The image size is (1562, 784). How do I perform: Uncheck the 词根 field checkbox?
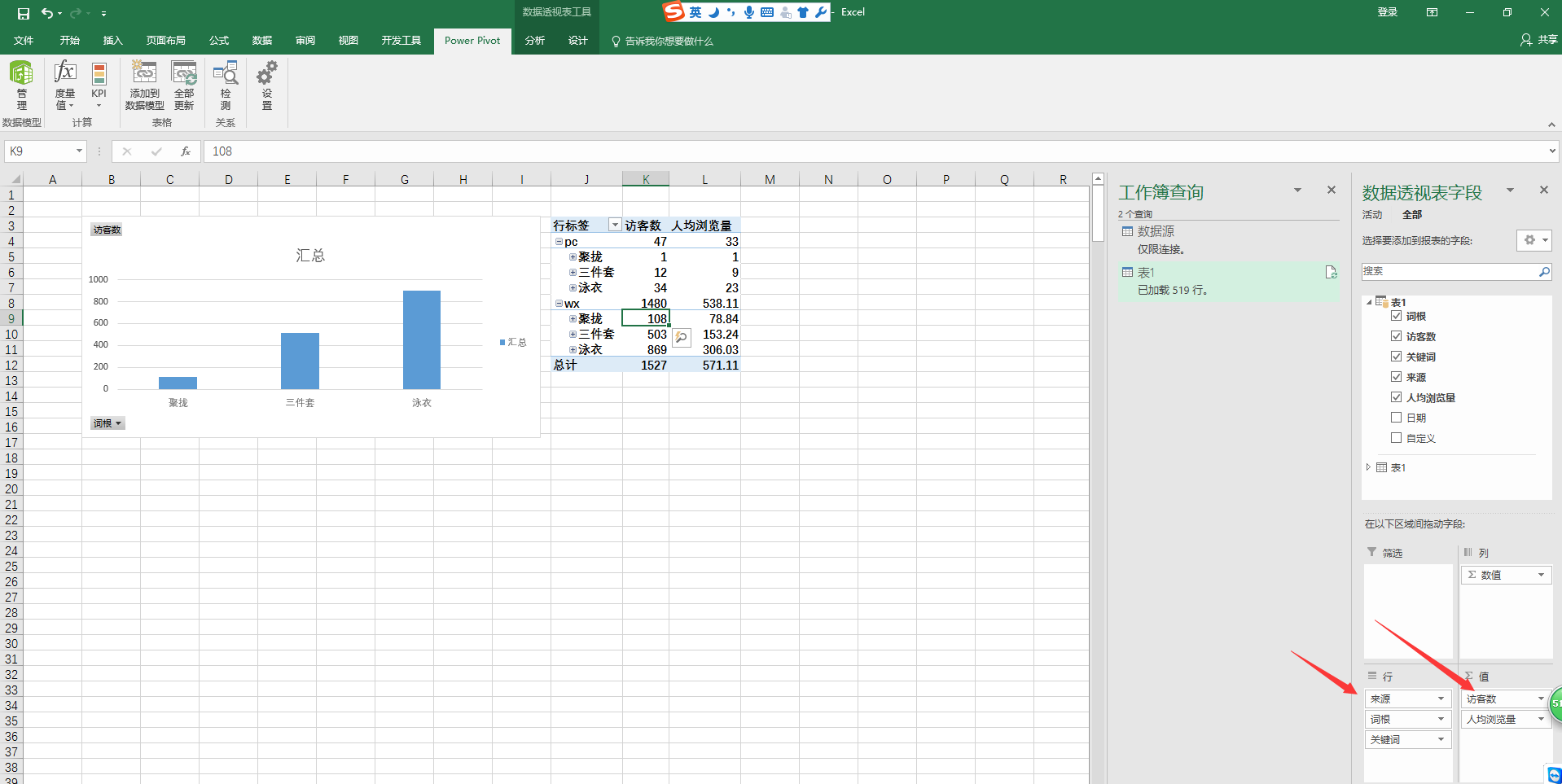click(1396, 316)
